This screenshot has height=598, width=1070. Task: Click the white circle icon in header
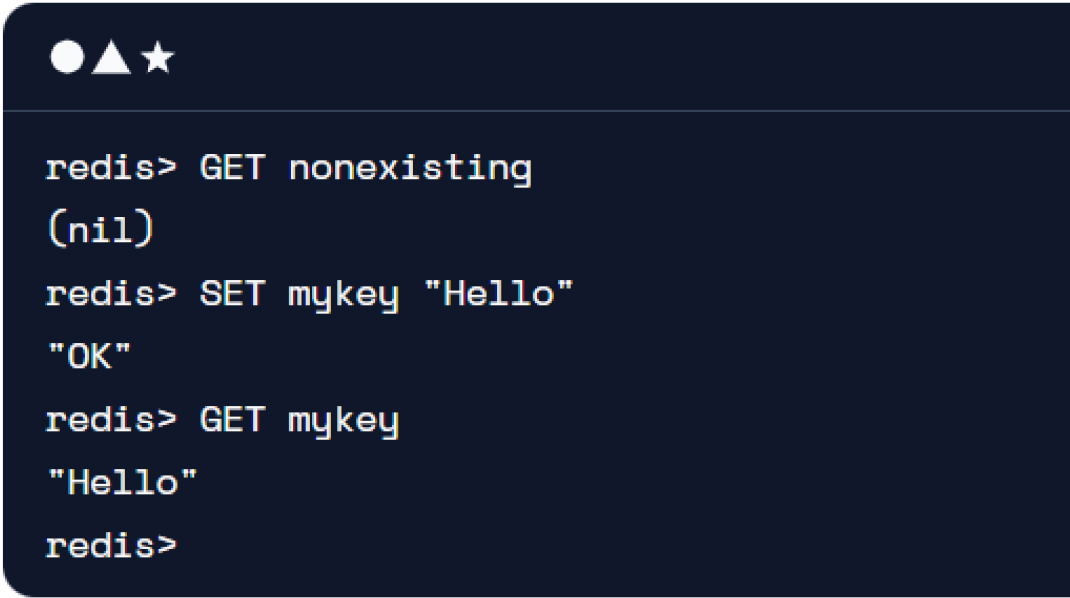[x=67, y=57]
